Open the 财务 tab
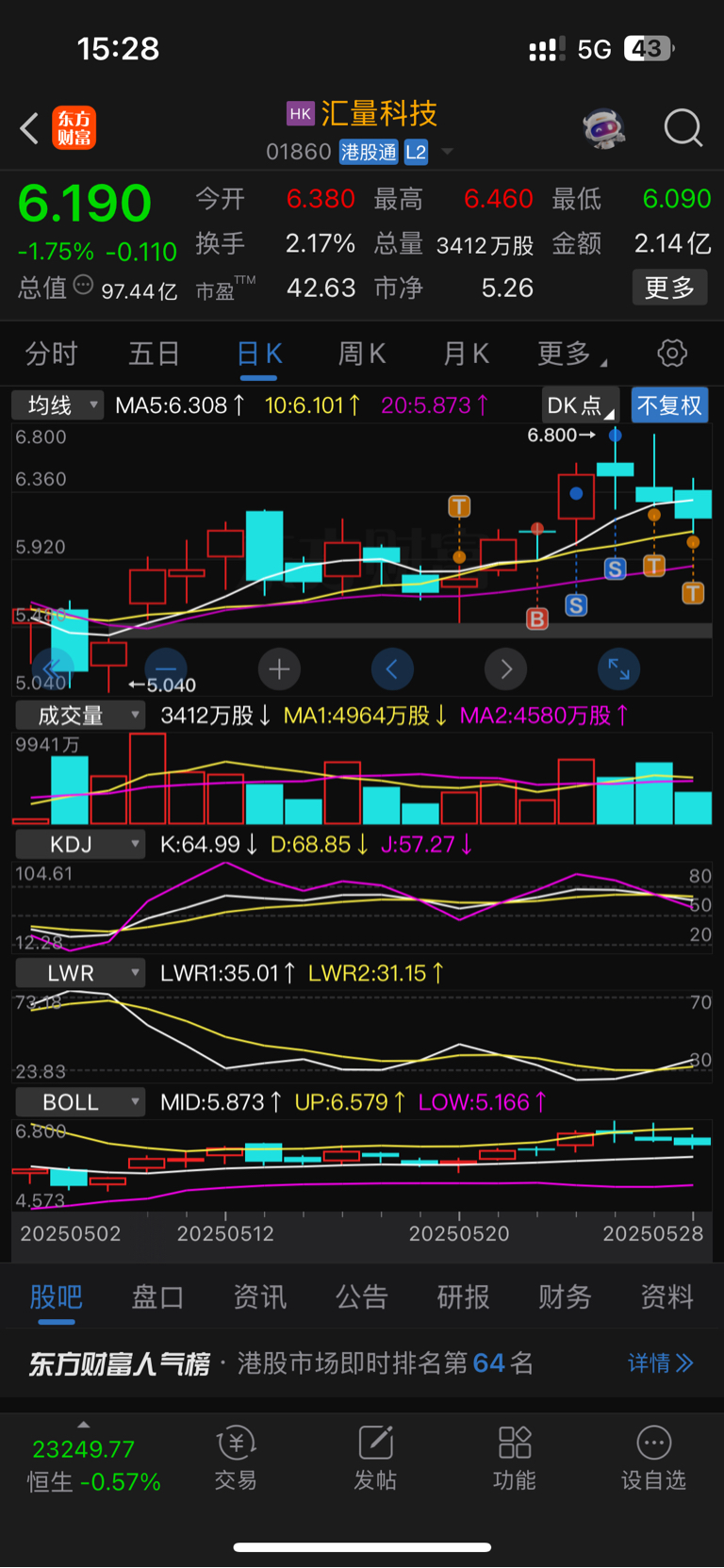The height and width of the screenshot is (1568, 724). coord(565,1297)
